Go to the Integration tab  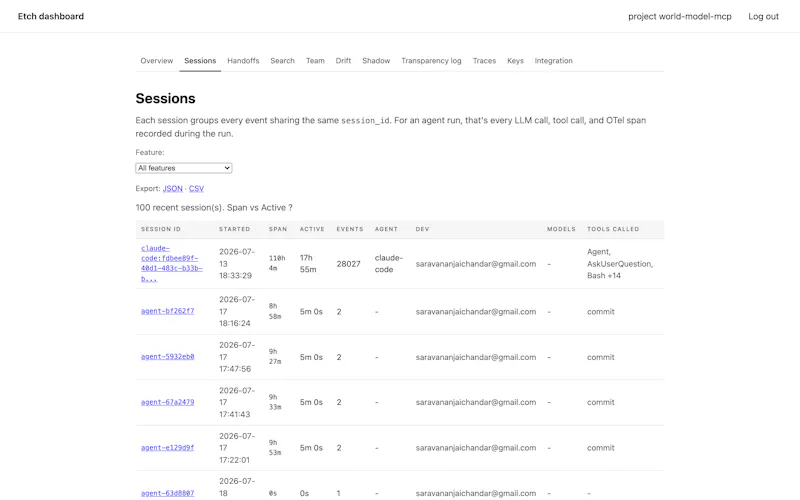click(554, 61)
